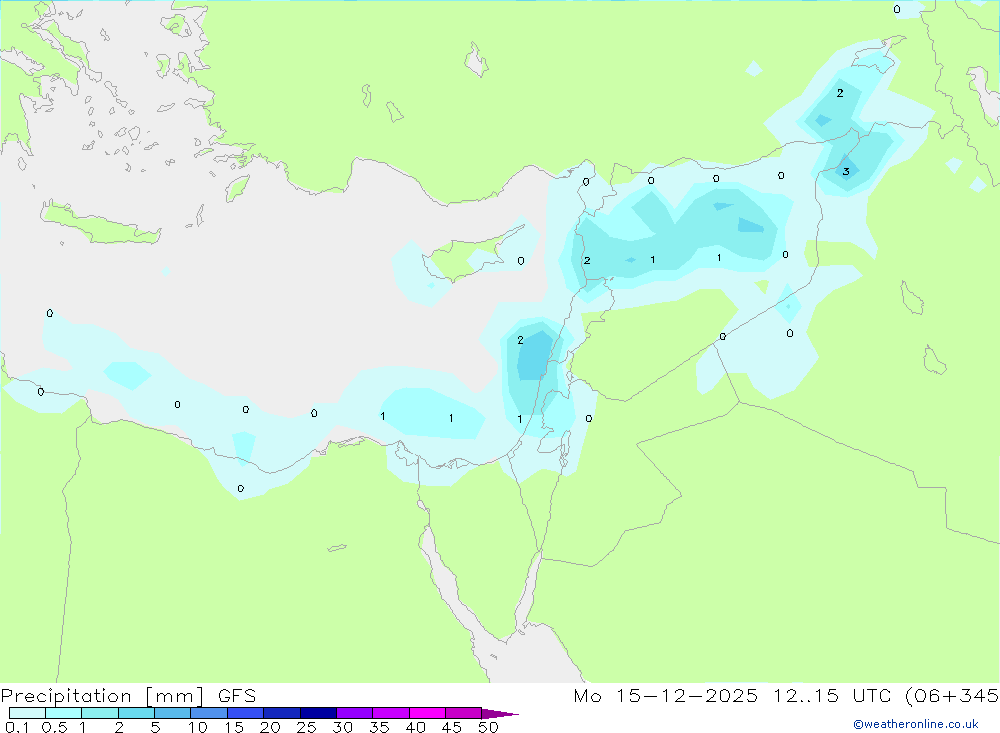1000x733 pixels.
Task: Click the 5–10 mm legend color swatch
Action: pos(172,713)
